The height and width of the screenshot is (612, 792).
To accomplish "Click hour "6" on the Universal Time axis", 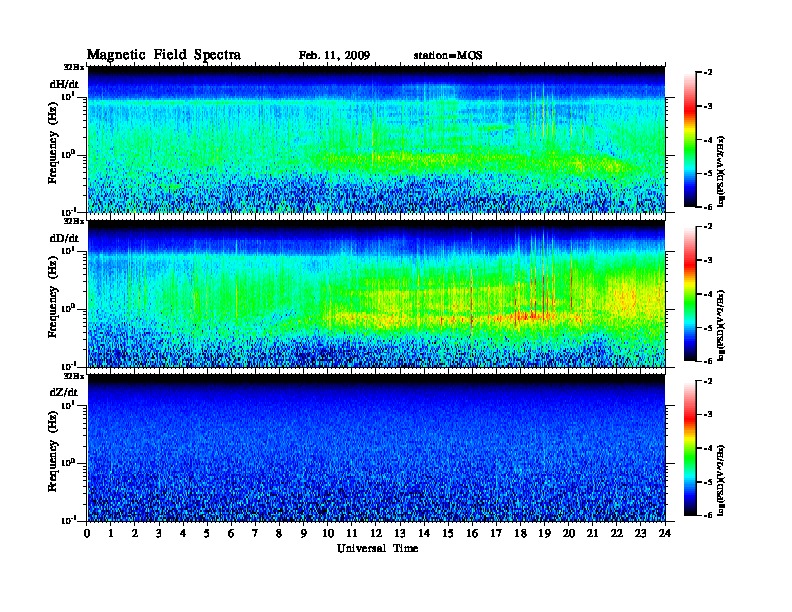I will point(231,533).
